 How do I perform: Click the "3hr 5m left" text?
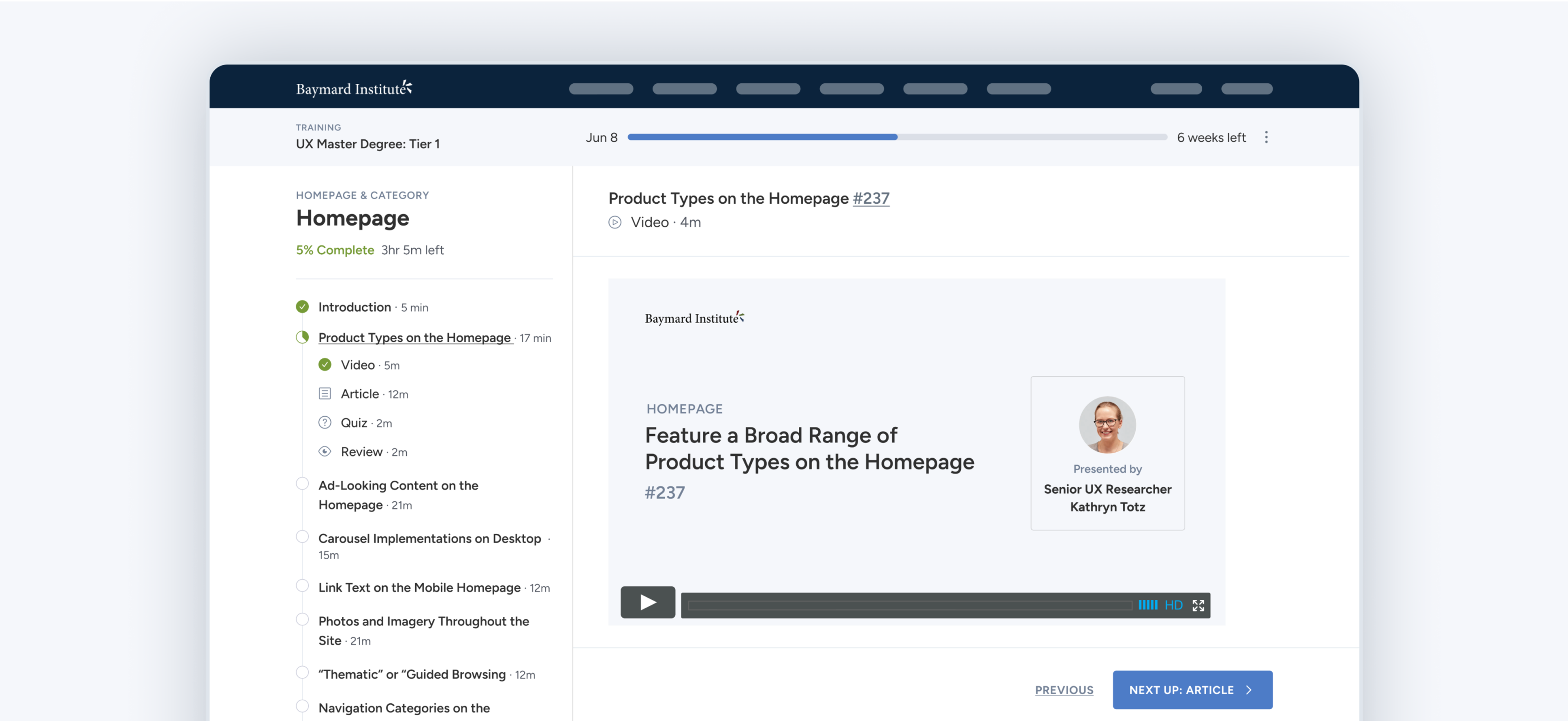click(413, 250)
